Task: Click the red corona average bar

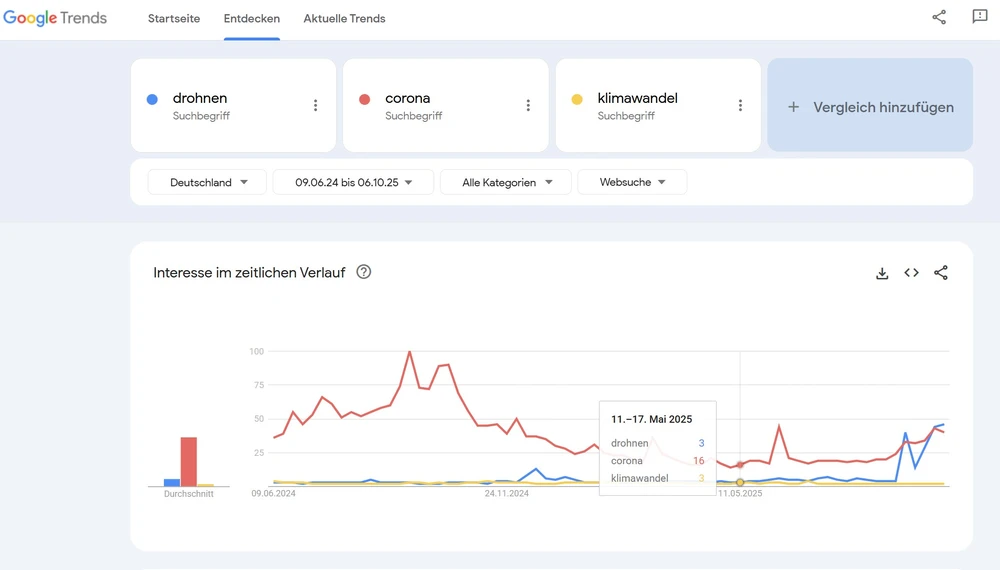Action: [x=189, y=461]
